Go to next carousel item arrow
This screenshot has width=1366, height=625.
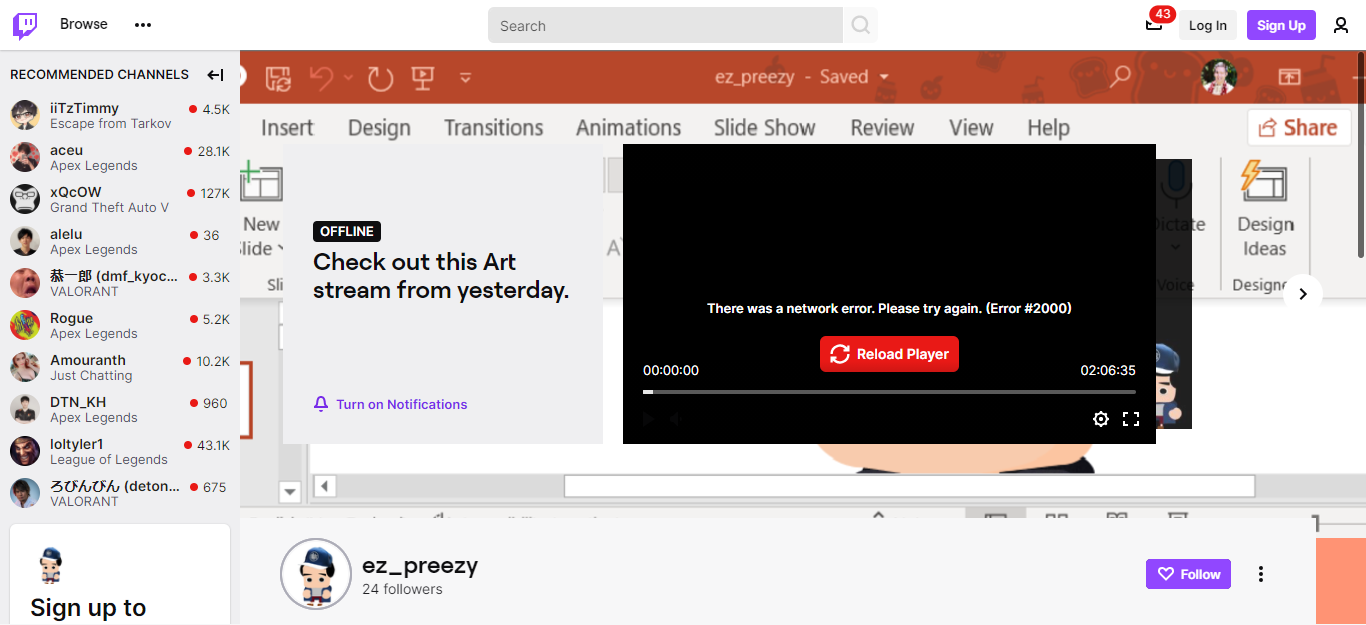click(x=1303, y=294)
